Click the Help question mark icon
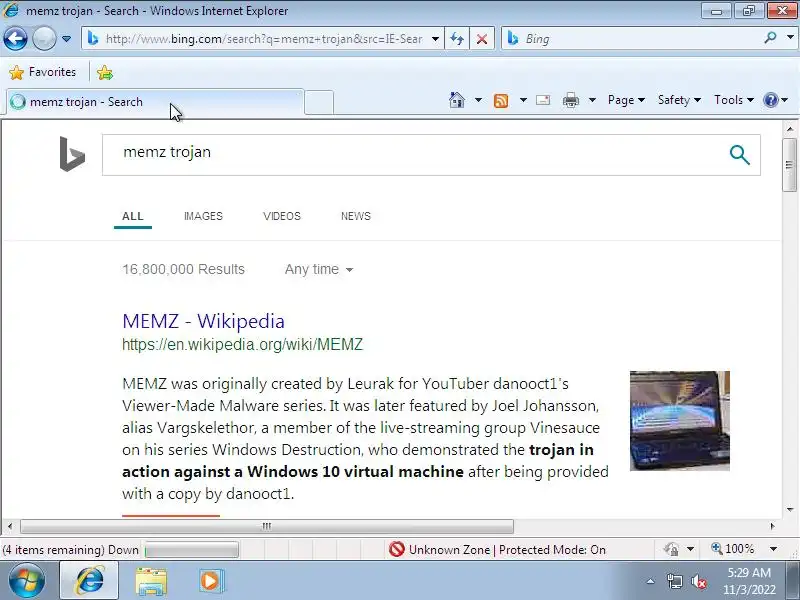Screen dimensions: 800x600 (x=770, y=100)
